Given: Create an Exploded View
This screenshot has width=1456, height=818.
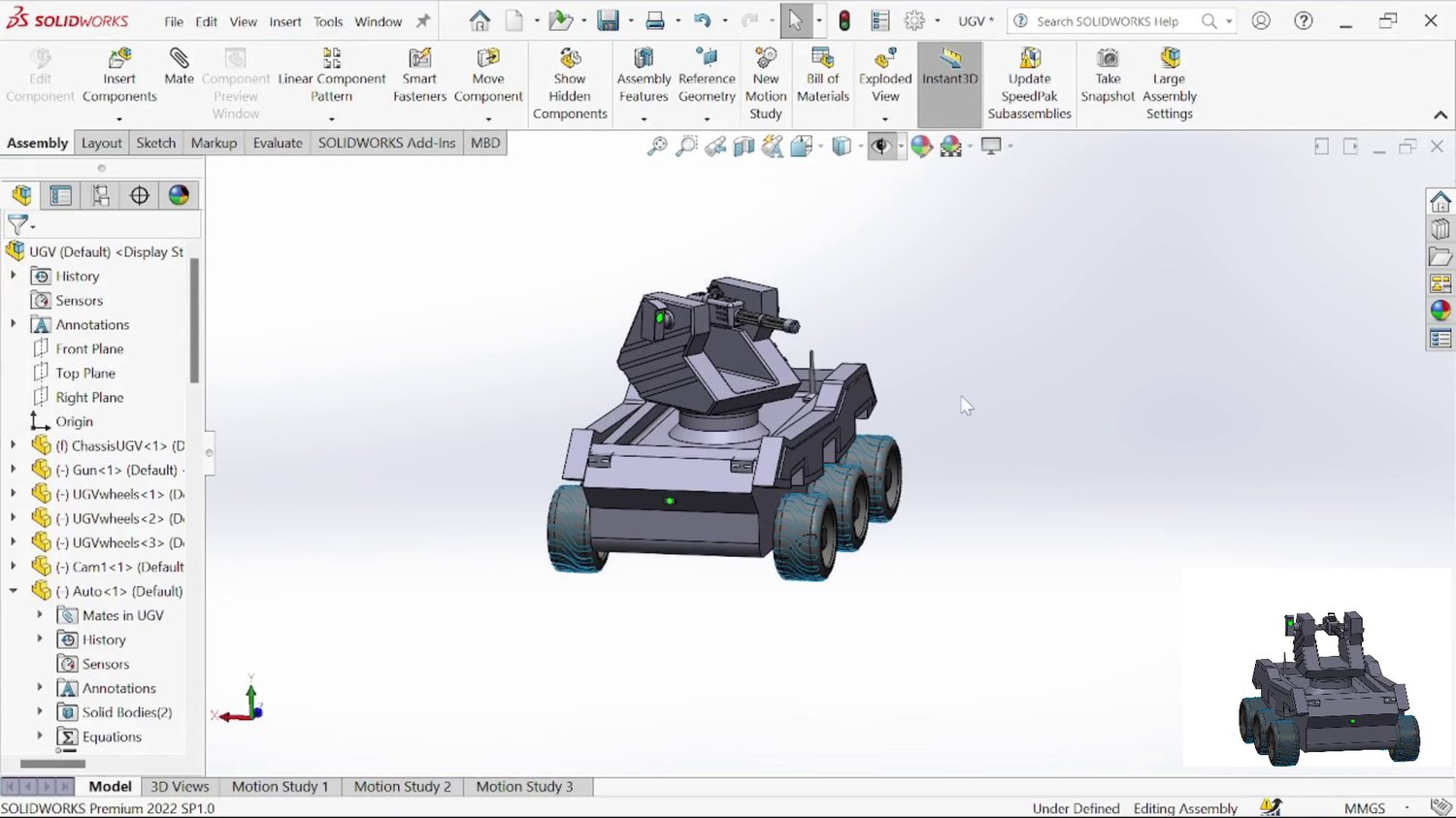Looking at the screenshot, I should [885, 76].
